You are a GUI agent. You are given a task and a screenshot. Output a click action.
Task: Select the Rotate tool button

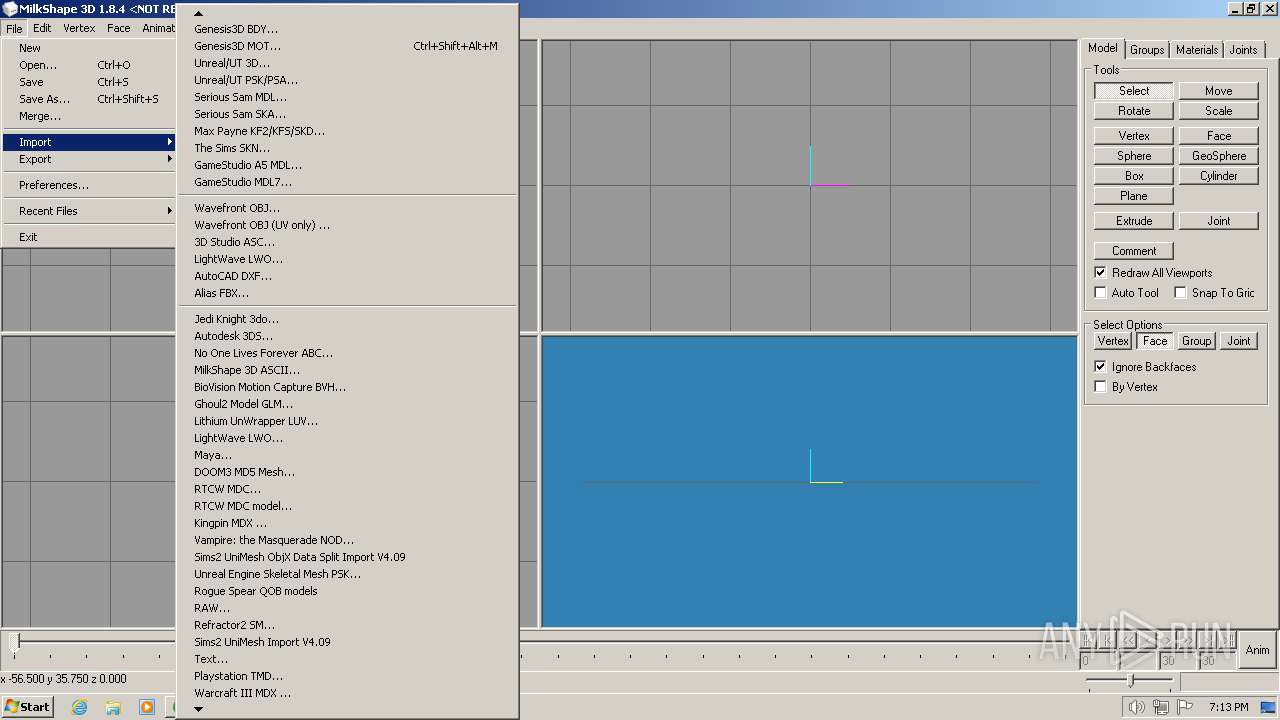[x=1134, y=111]
